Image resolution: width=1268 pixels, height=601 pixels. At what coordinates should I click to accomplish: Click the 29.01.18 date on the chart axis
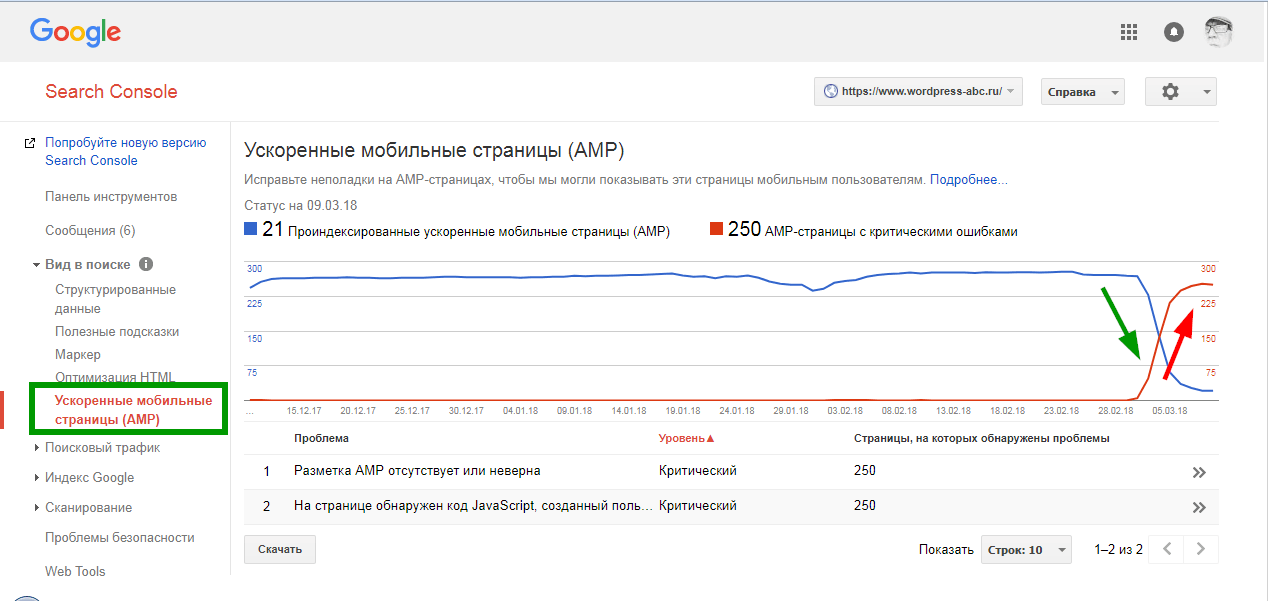[791, 411]
